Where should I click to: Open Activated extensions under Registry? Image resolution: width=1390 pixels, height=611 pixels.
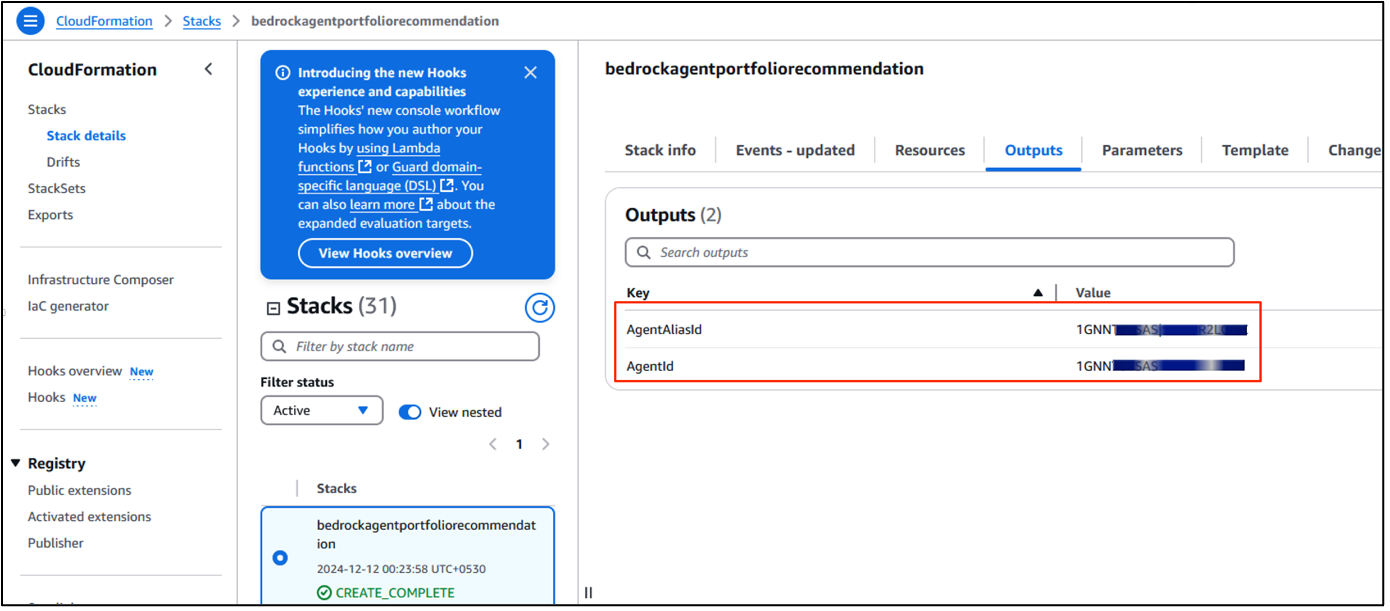click(x=90, y=517)
